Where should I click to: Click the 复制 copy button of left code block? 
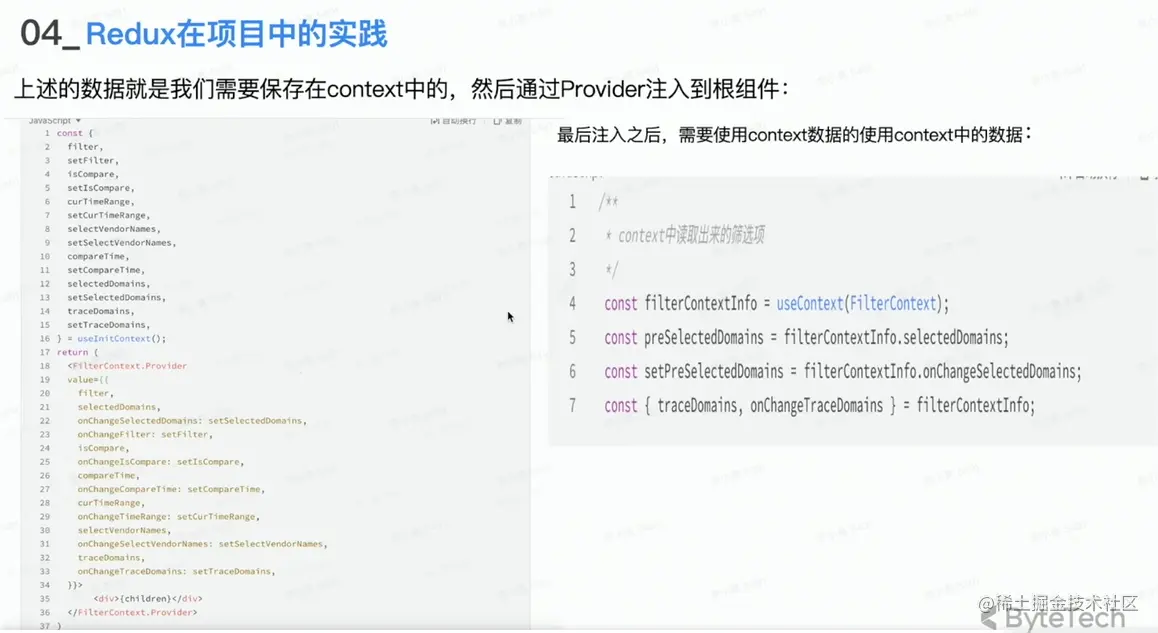click(x=507, y=120)
